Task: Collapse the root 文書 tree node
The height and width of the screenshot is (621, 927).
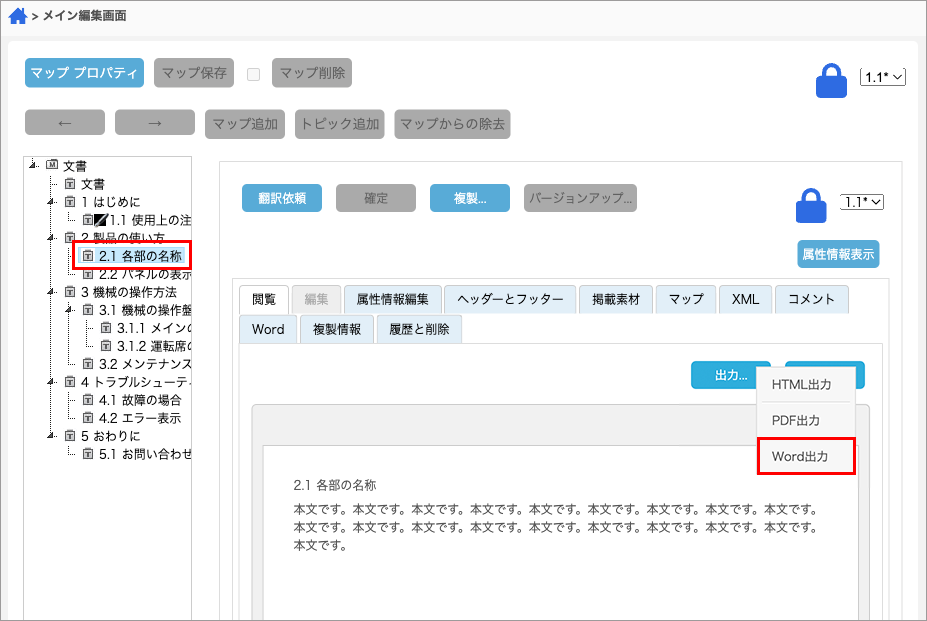Action: 33,165
